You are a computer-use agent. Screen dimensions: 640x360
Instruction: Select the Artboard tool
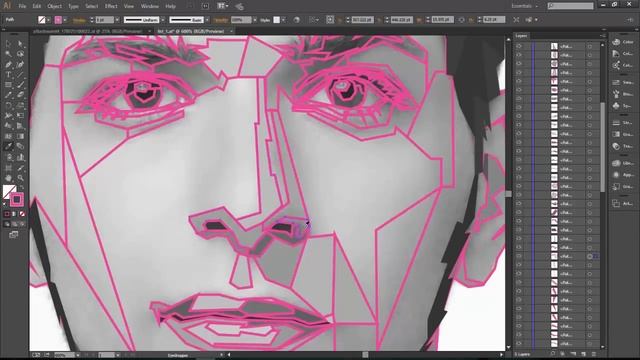[8, 168]
